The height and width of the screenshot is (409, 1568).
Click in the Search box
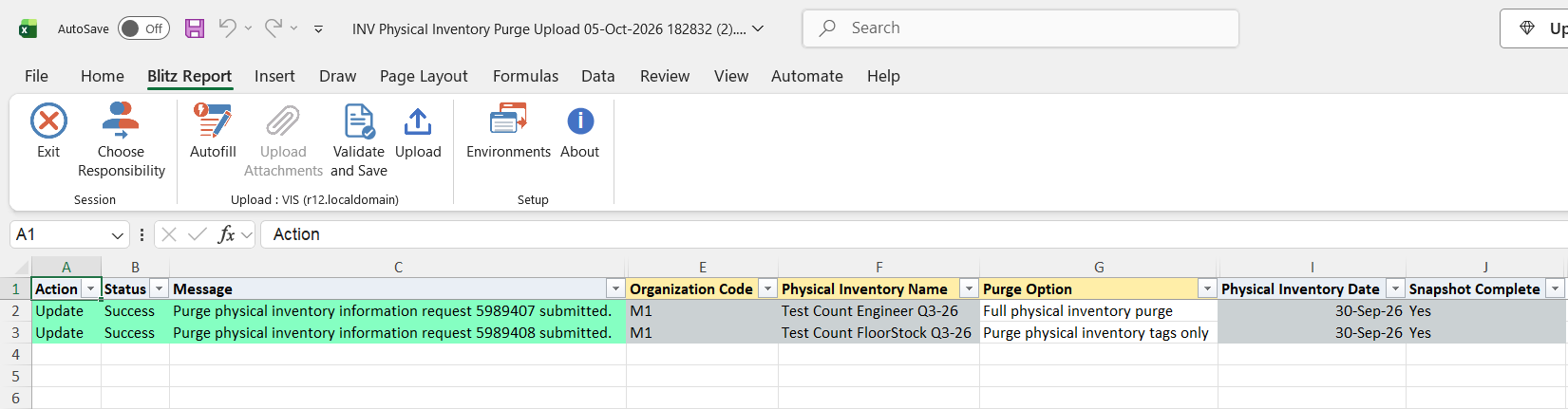click(1021, 28)
